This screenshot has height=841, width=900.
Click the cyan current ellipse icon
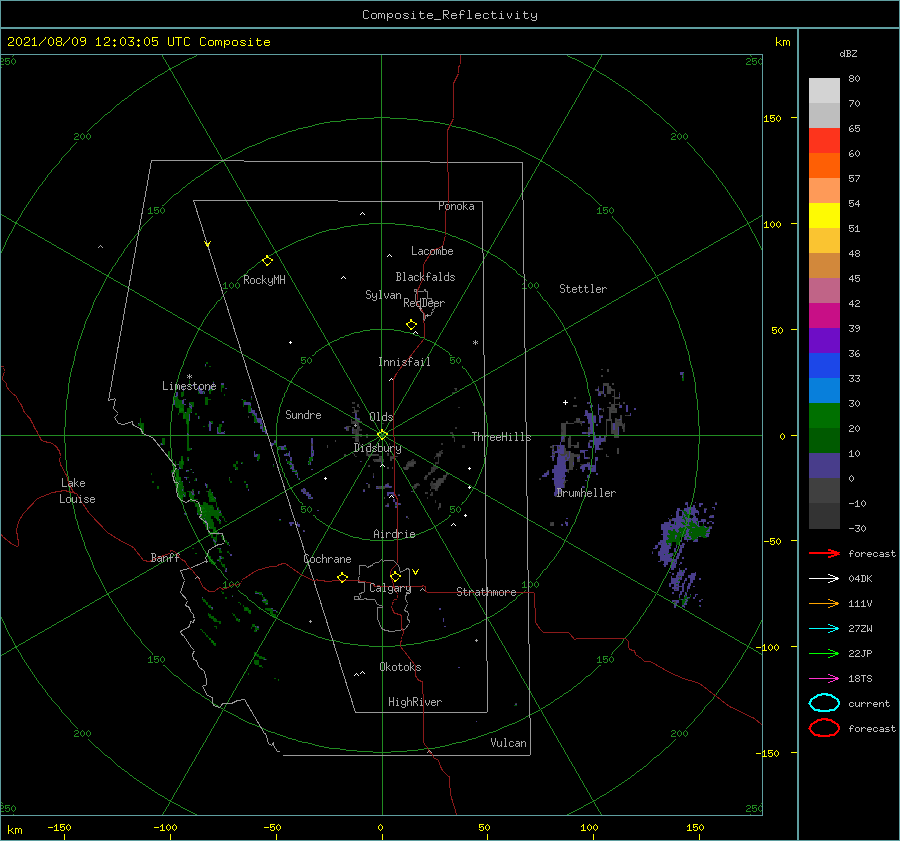[x=824, y=703]
